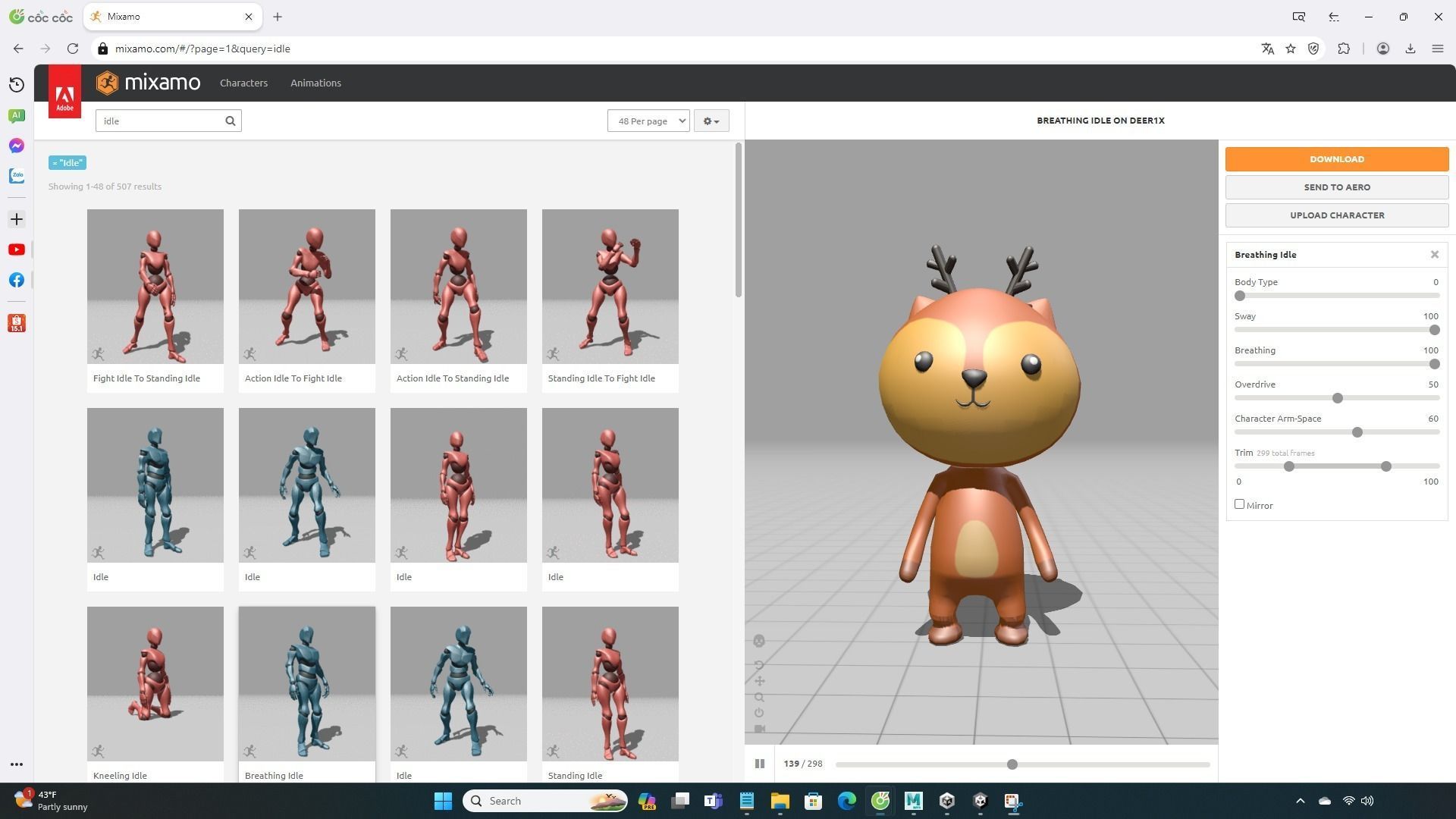
Task: Select Standing Idle To Fight Idle thumbnail
Action: point(610,287)
